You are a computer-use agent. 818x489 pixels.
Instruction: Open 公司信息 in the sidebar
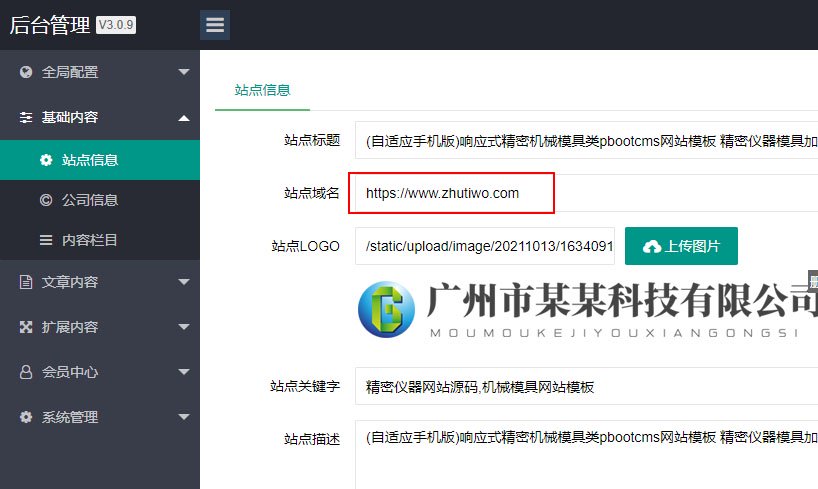point(90,200)
